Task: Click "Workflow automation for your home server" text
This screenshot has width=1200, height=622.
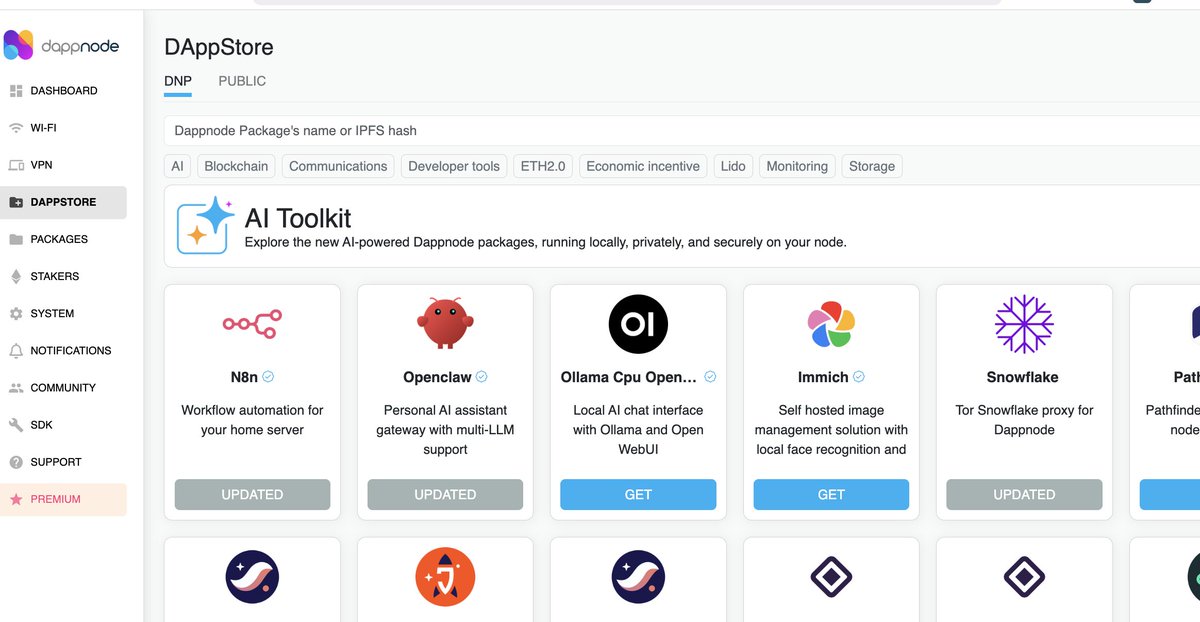Action: (252, 420)
